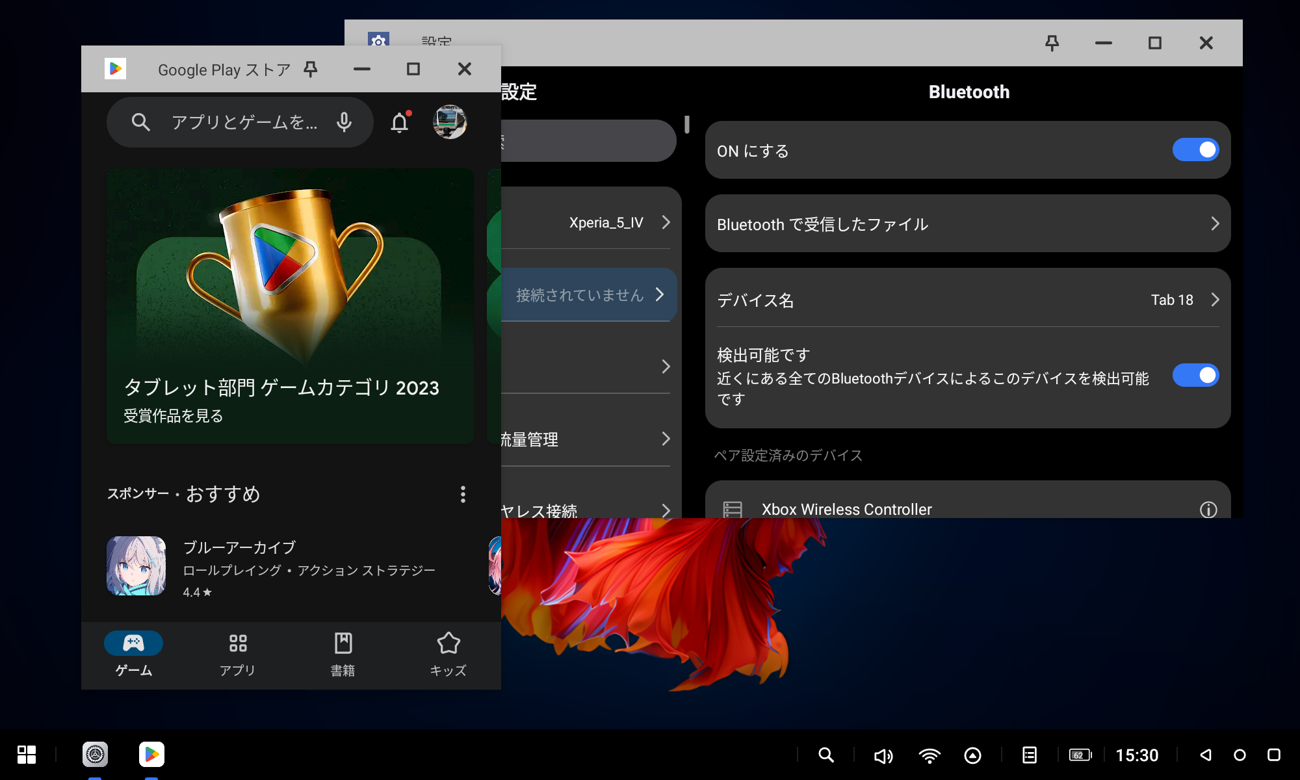Click the スポンサー・おすすめ heading
The height and width of the screenshot is (780, 1300).
(184, 494)
